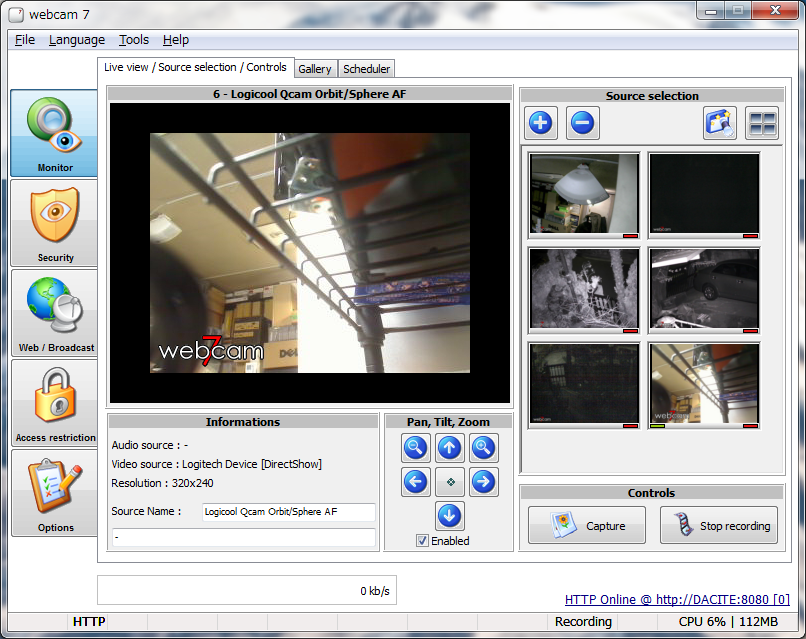Toggle the PTZ Enabled checkbox
The height and width of the screenshot is (639, 806).
click(x=422, y=541)
